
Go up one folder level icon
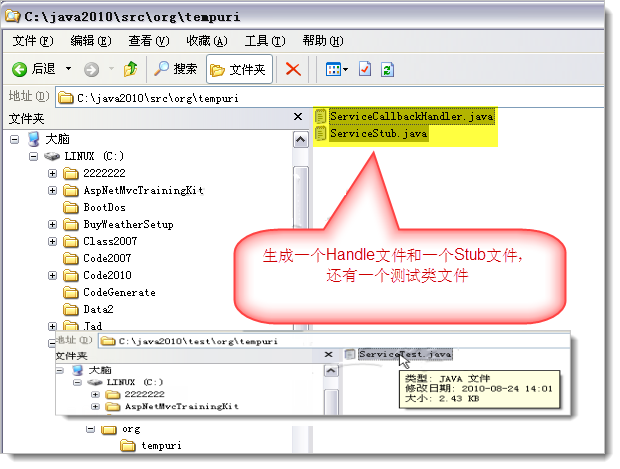tap(130, 69)
